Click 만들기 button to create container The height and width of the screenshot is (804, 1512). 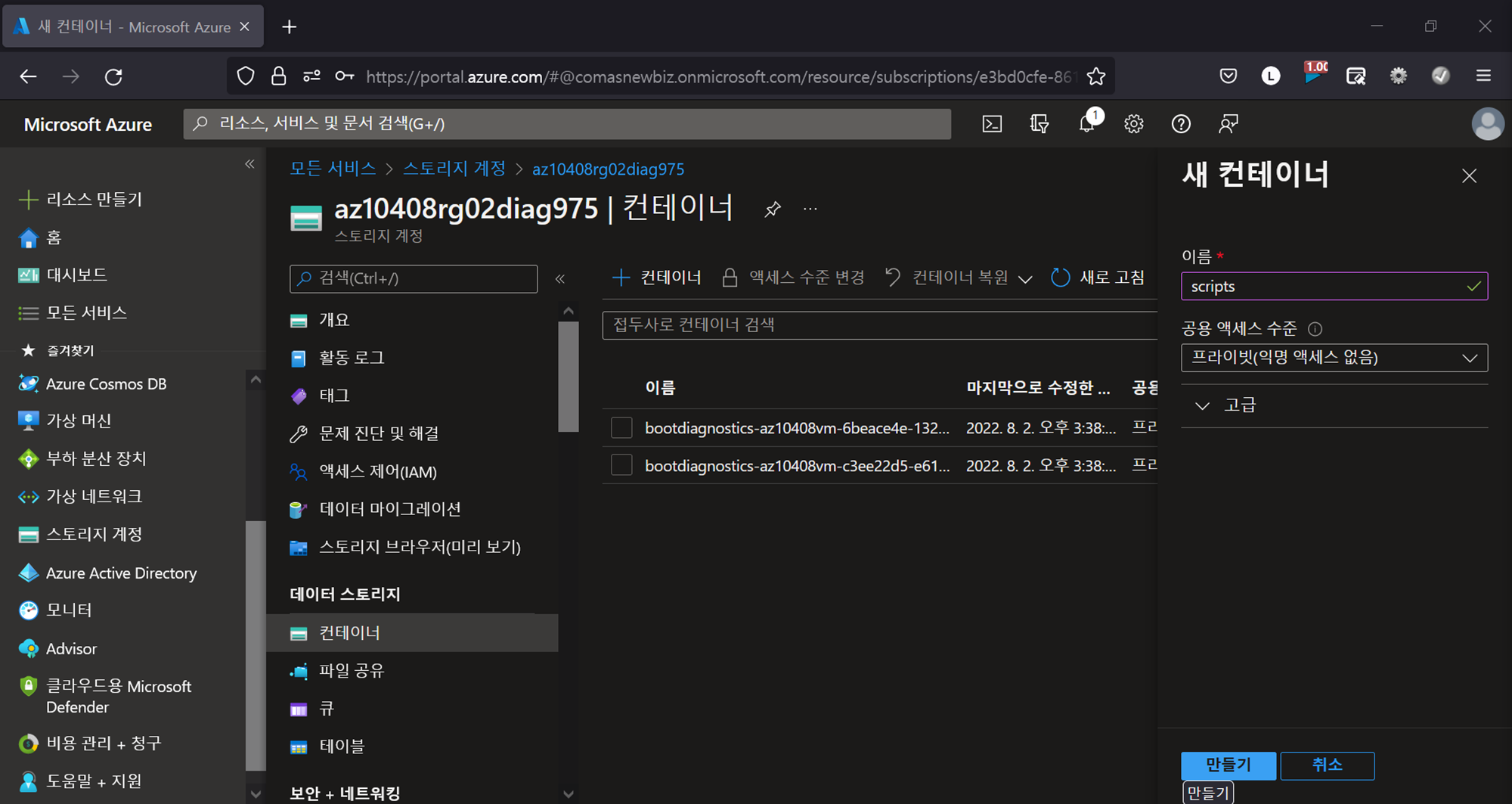(1228, 765)
